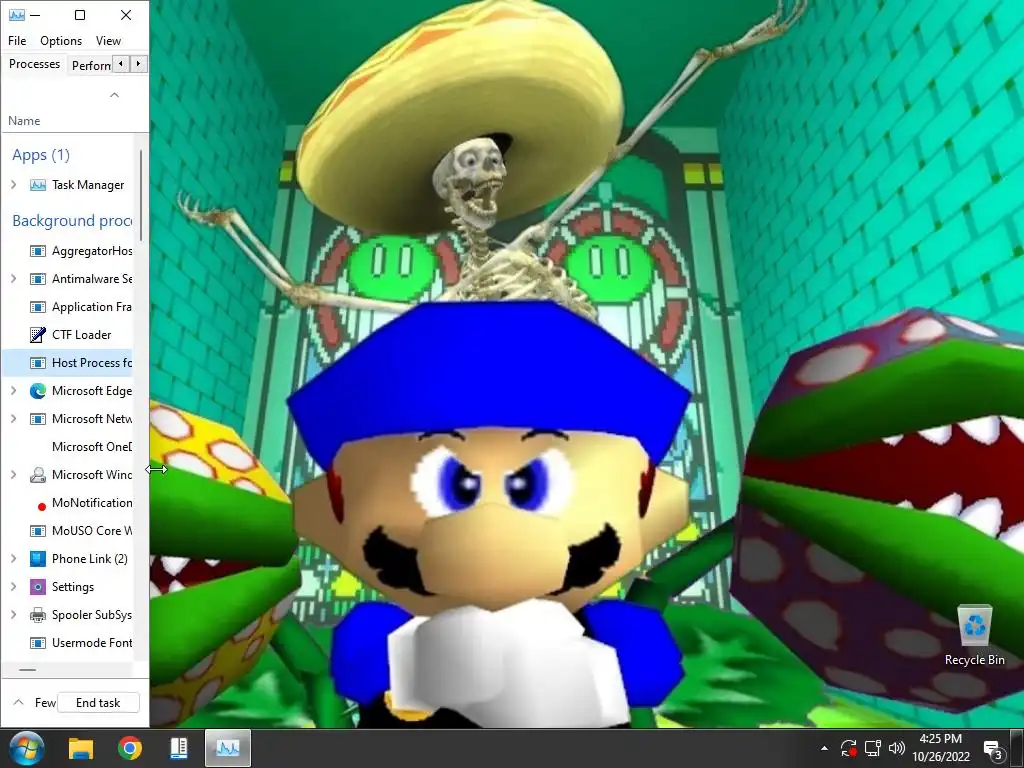The width and height of the screenshot is (1024, 768).
Task: Select the Microsoft OneDrive process row
Action: point(69,447)
